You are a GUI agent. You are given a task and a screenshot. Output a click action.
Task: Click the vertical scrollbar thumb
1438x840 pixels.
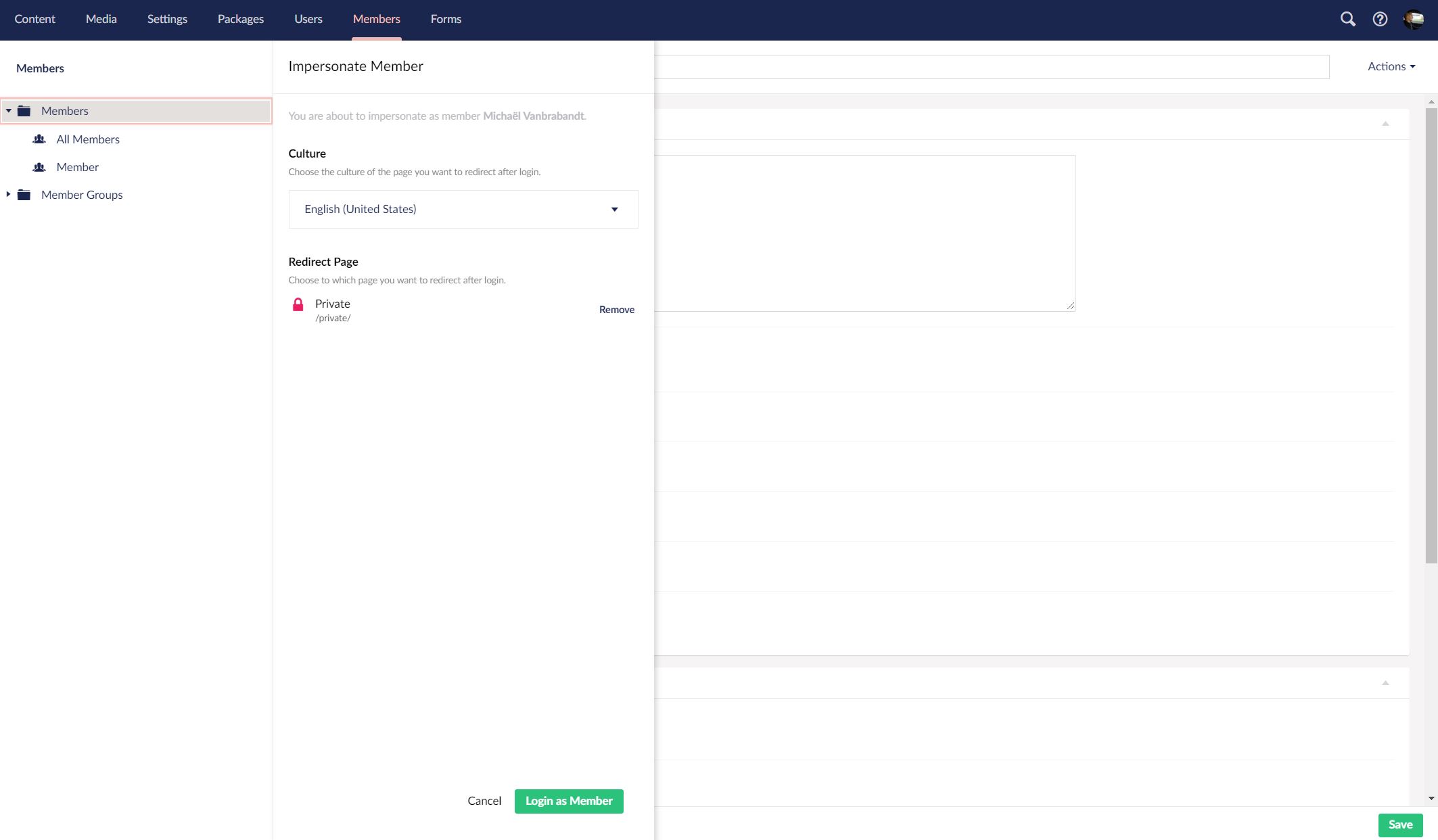pos(1431,335)
